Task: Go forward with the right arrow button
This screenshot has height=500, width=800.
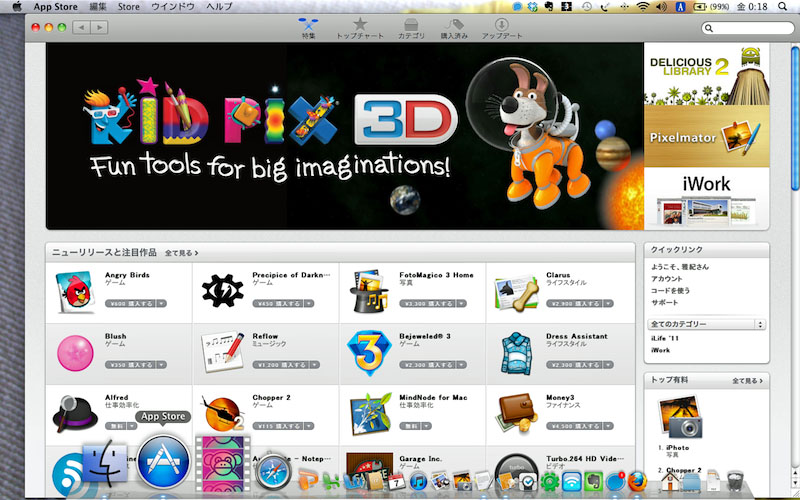Action: 99,27
